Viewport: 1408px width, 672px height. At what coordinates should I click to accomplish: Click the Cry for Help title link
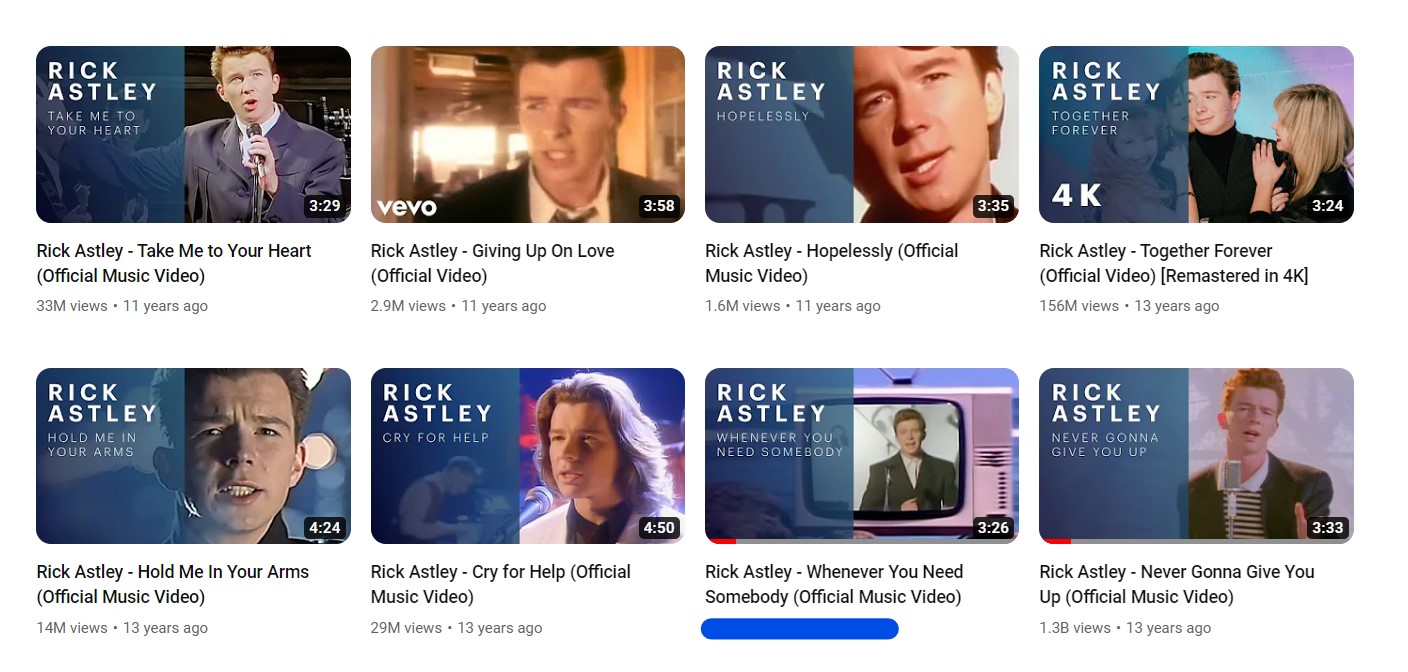501,584
